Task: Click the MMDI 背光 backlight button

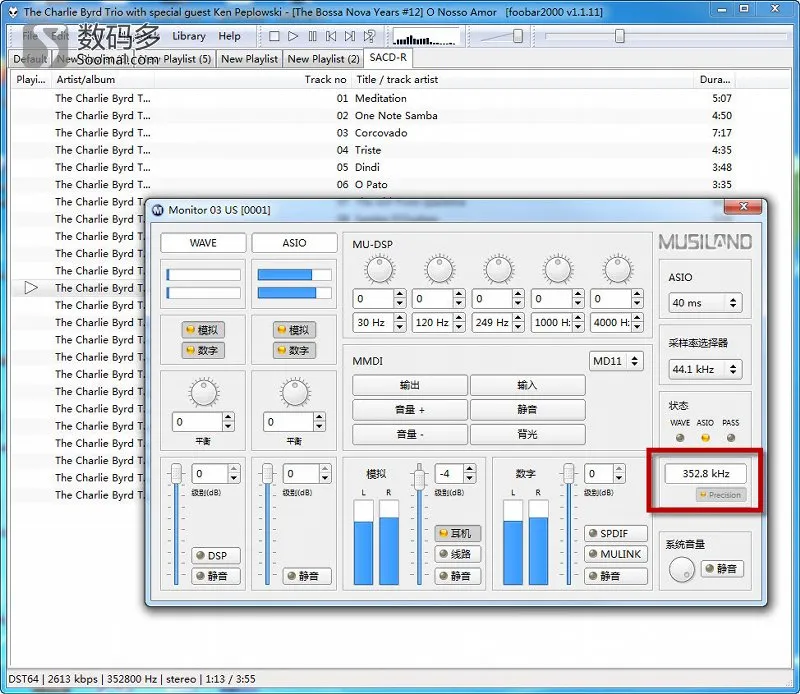Action: click(x=528, y=434)
